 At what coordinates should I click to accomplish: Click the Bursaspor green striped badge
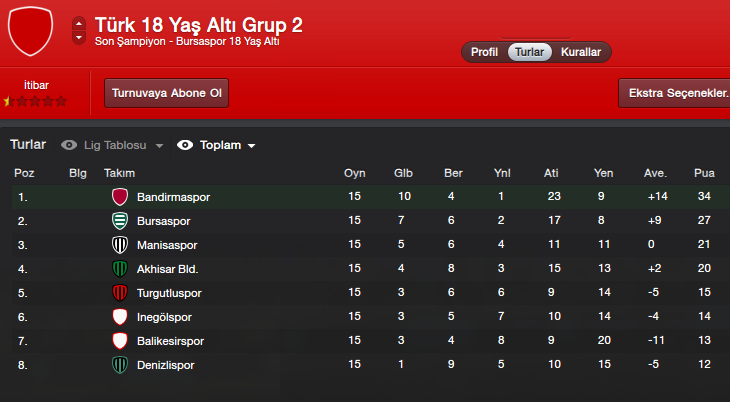[120, 221]
